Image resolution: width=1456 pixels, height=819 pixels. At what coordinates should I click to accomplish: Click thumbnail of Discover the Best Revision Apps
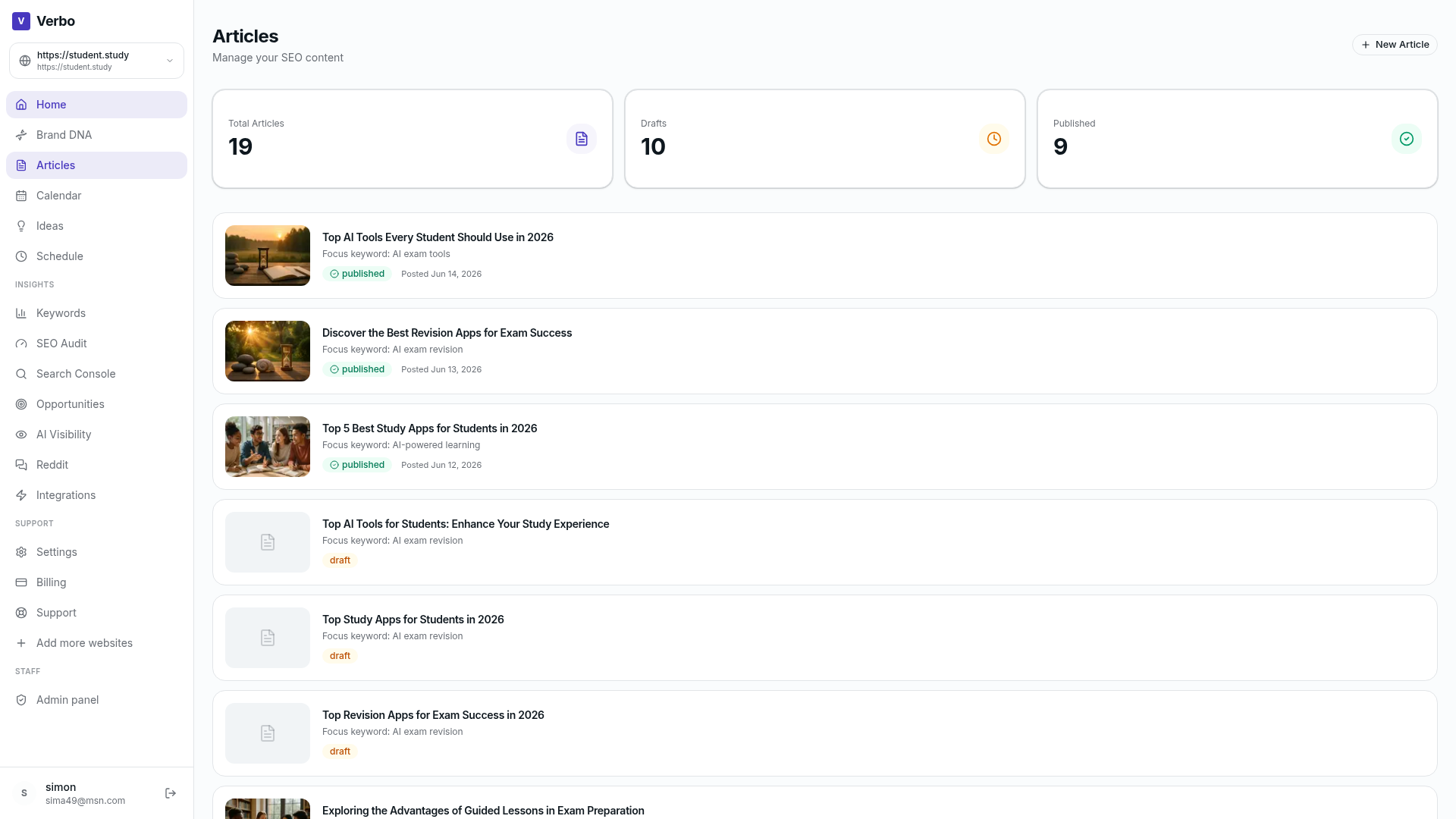[268, 351]
